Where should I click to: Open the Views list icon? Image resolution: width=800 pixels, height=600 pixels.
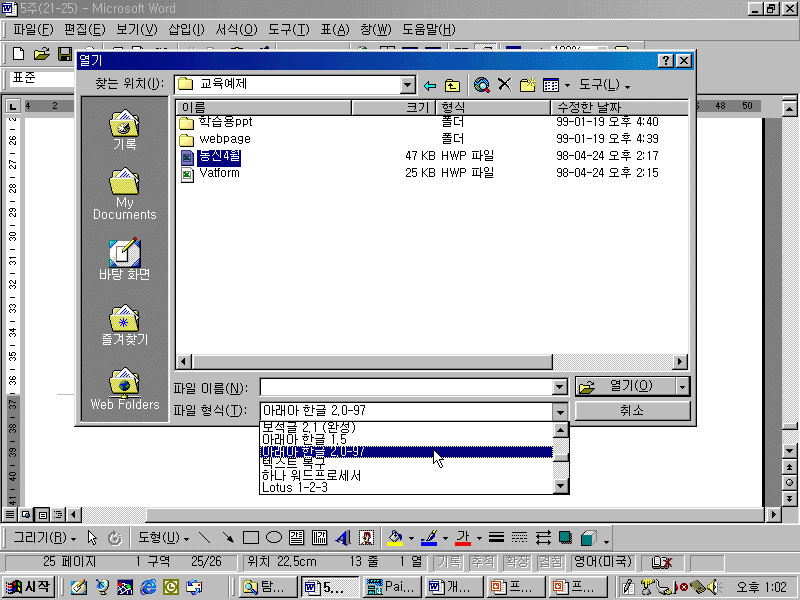tap(551, 85)
